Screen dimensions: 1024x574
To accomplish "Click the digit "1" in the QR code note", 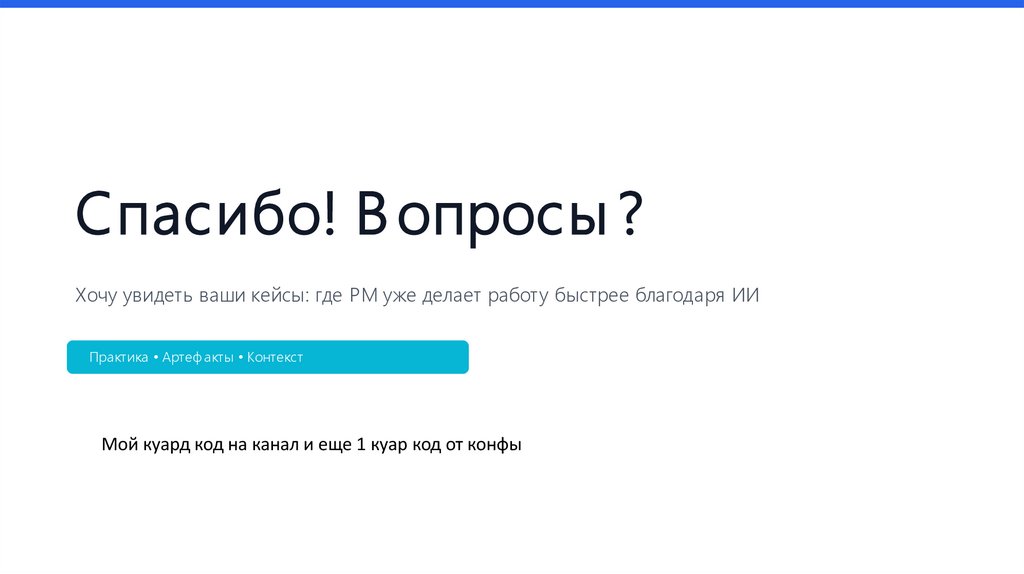I will (x=361, y=445).
